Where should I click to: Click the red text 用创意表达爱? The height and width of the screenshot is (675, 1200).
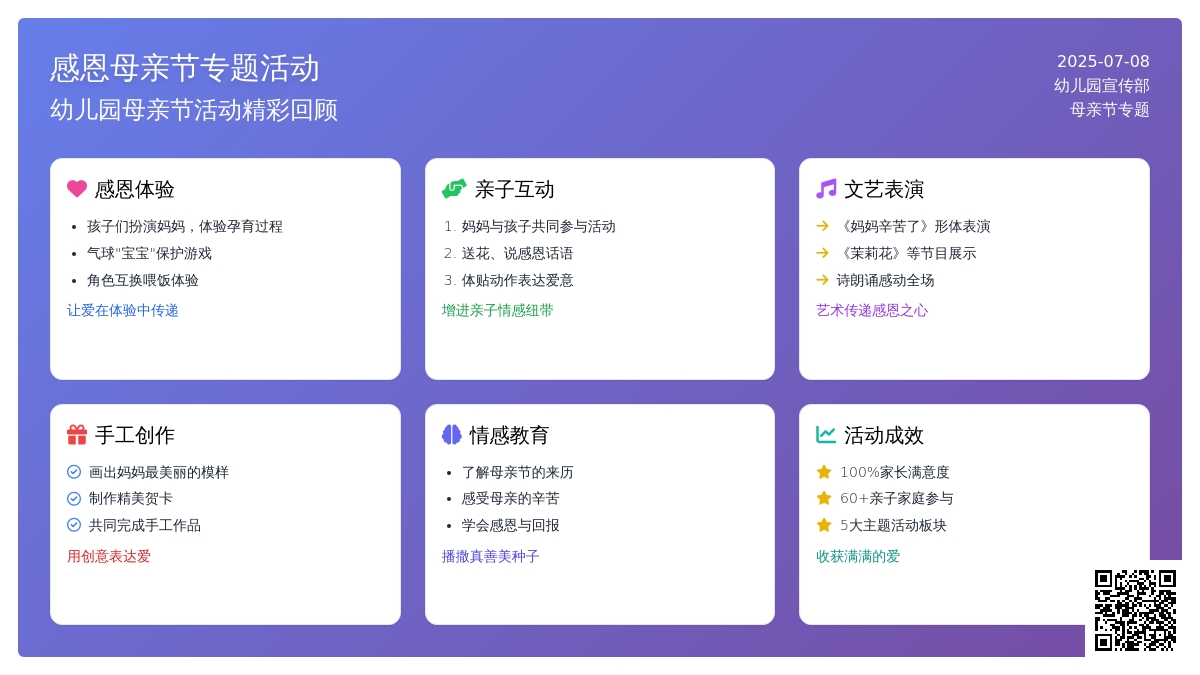[109, 556]
